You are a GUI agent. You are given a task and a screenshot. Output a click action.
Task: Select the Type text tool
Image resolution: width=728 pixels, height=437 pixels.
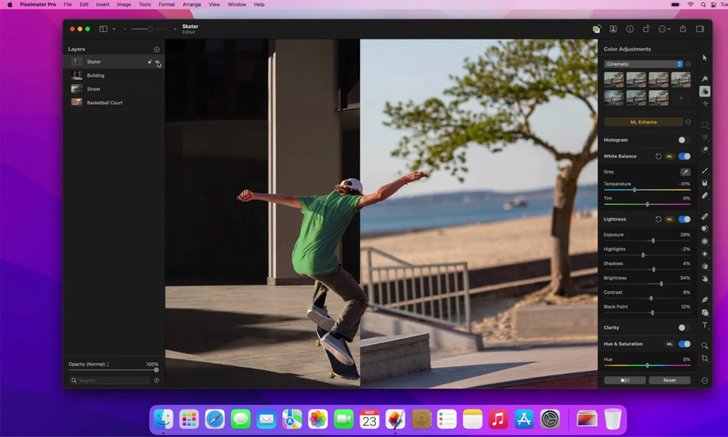pyautogui.click(x=705, y=325)
